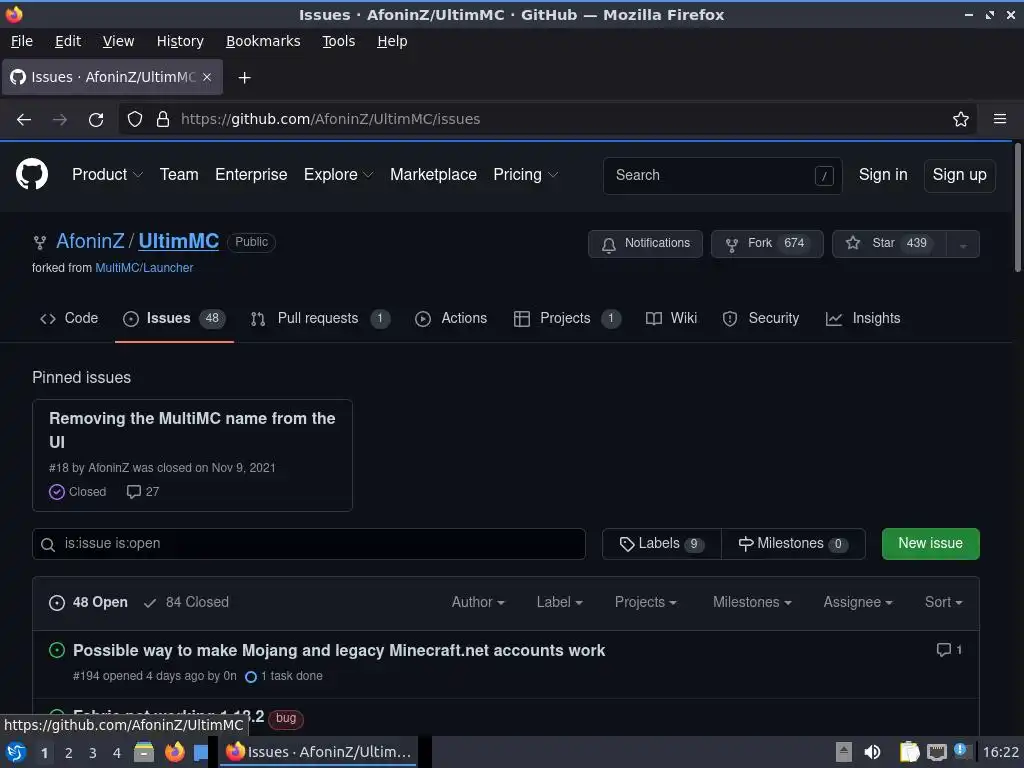Open the Security tab
Viewport: 1024px width, 768px height.
(760, 319)
